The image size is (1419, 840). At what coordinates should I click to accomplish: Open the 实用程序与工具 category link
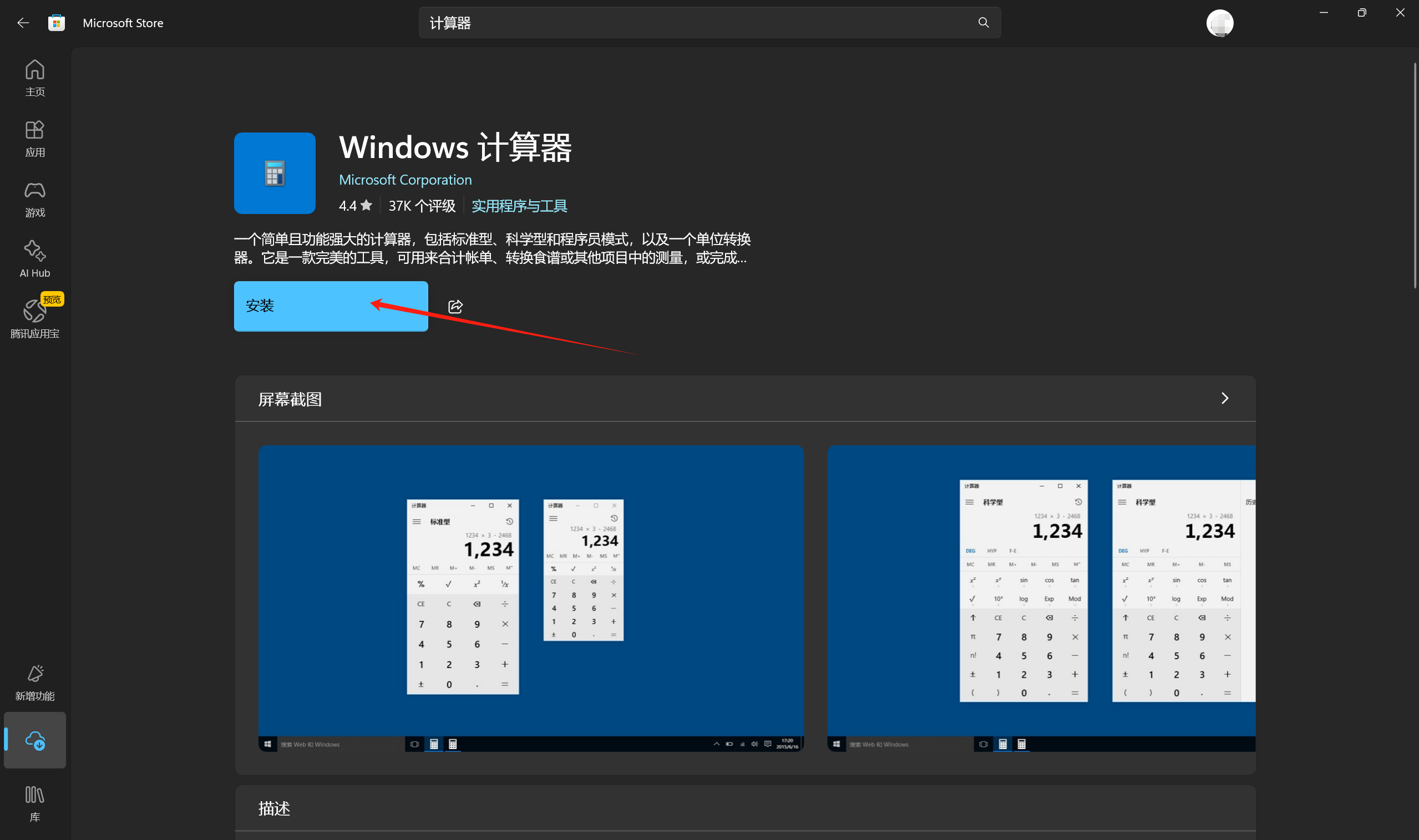point(519,206)
